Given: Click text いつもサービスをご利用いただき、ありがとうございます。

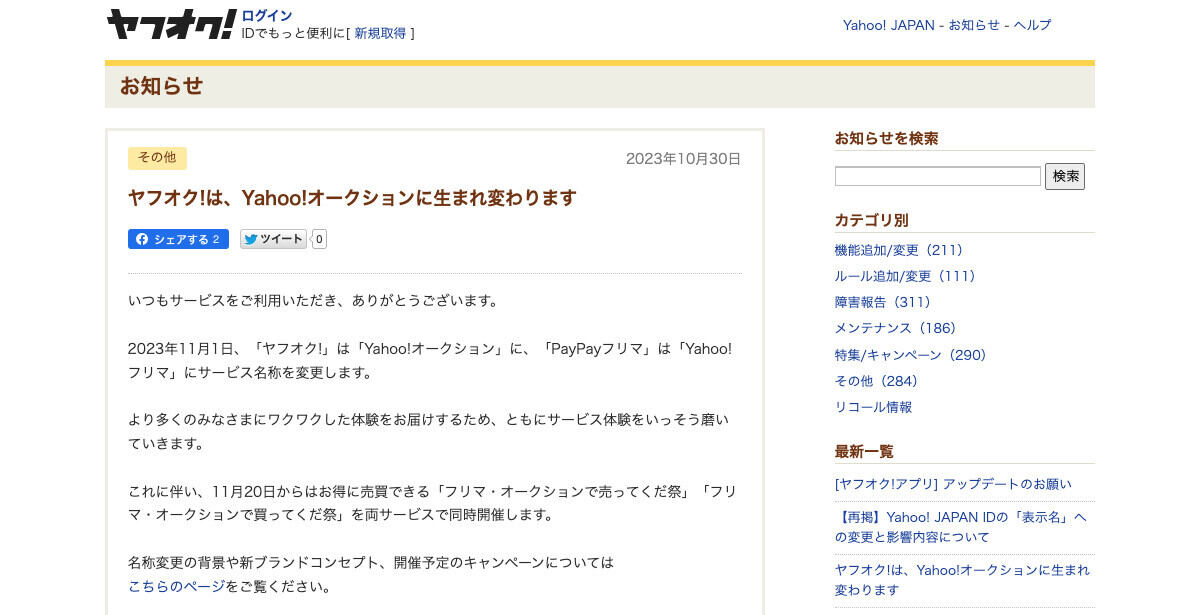Looking at the screenshot, I should coord(316,301).
